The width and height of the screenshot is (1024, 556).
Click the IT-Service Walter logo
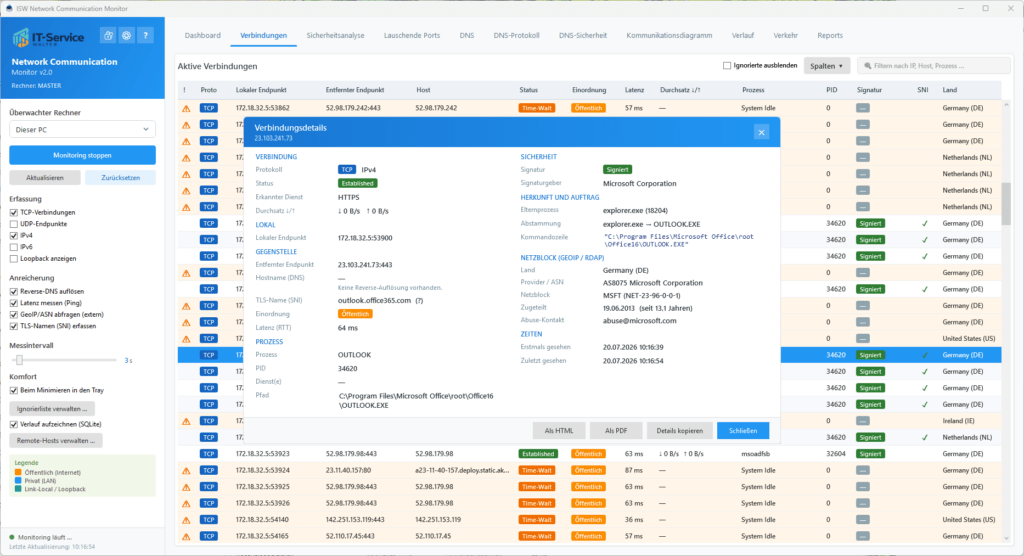pyautogui.click(x=48, y=37)
